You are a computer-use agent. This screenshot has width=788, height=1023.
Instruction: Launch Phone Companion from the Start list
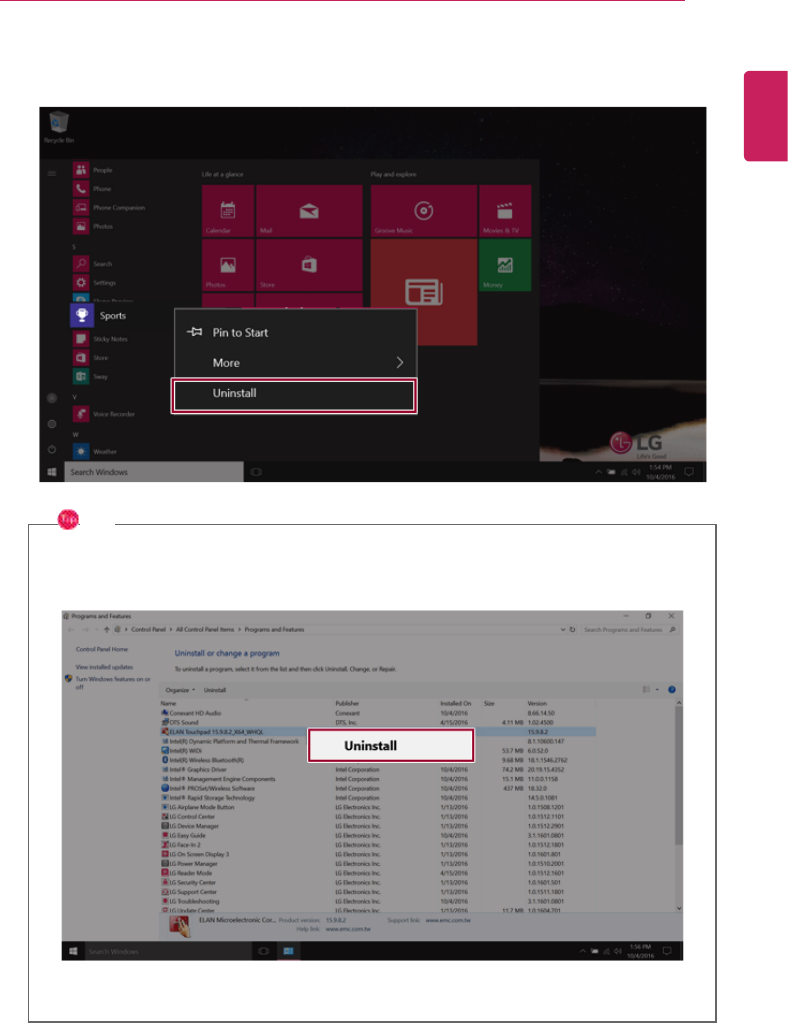[109, 207]
